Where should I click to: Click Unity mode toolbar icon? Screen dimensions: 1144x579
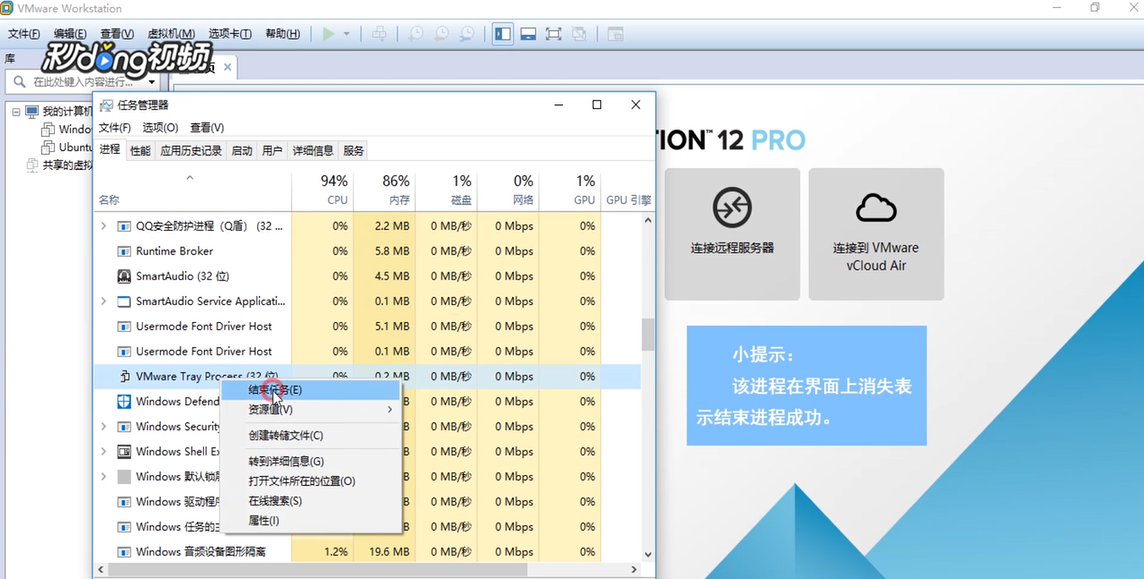click(579, 34)
